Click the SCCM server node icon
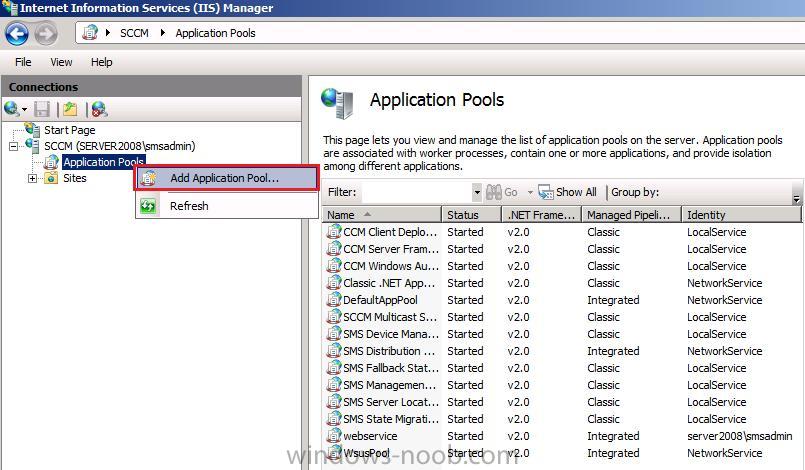 click(32, 145)
